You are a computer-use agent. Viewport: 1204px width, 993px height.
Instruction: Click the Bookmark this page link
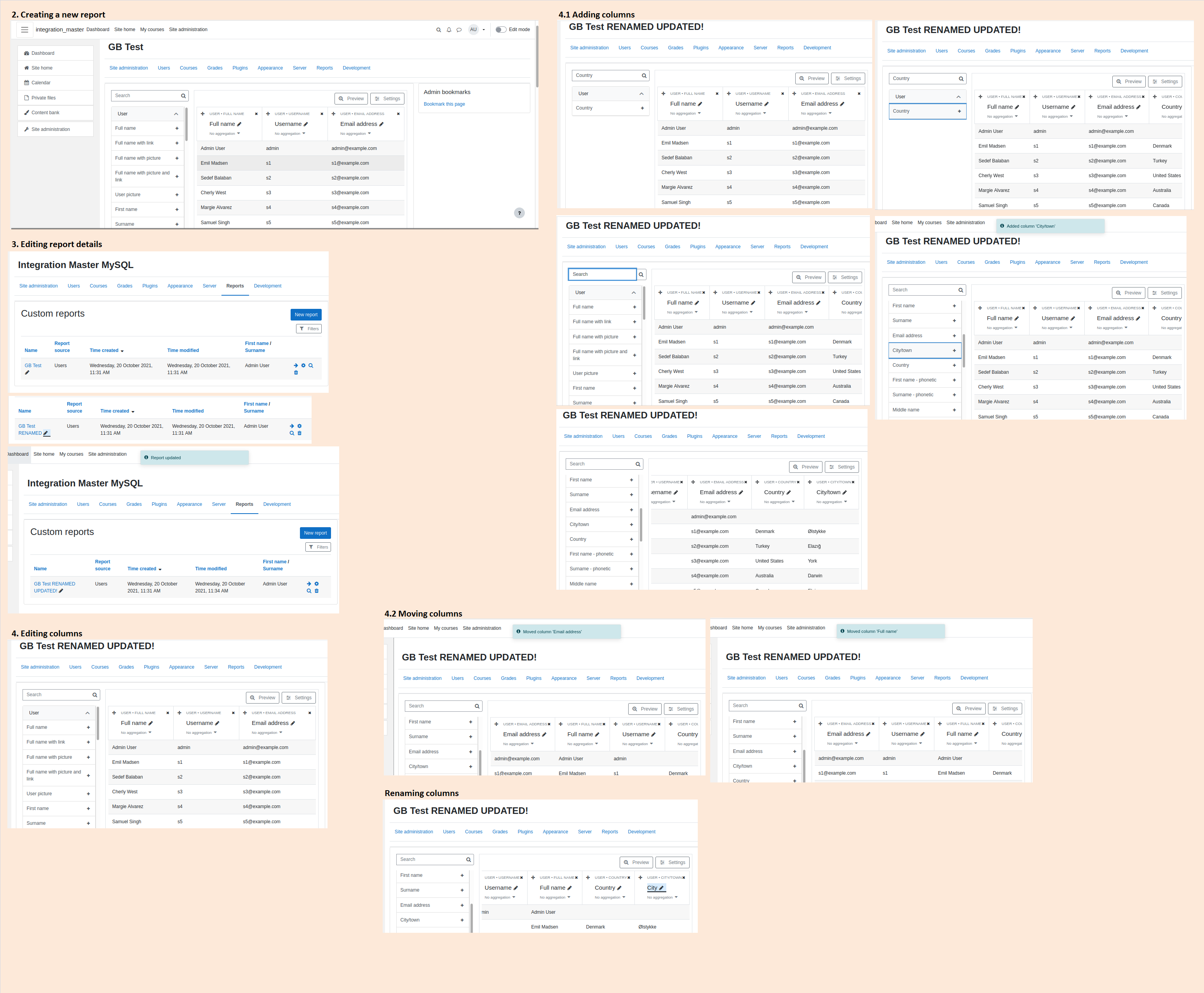[444, 104]
